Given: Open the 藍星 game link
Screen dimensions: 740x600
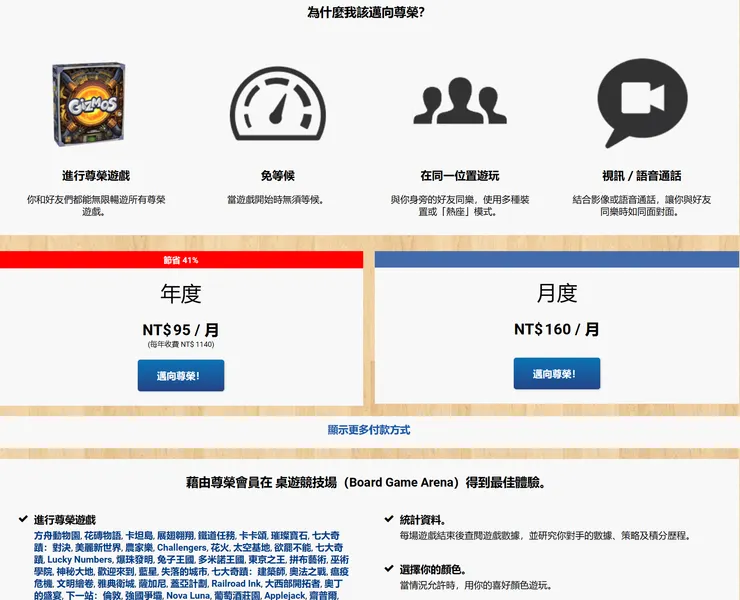Looking at the screenshot, I should pyautogui.click(x=148, y=572).
